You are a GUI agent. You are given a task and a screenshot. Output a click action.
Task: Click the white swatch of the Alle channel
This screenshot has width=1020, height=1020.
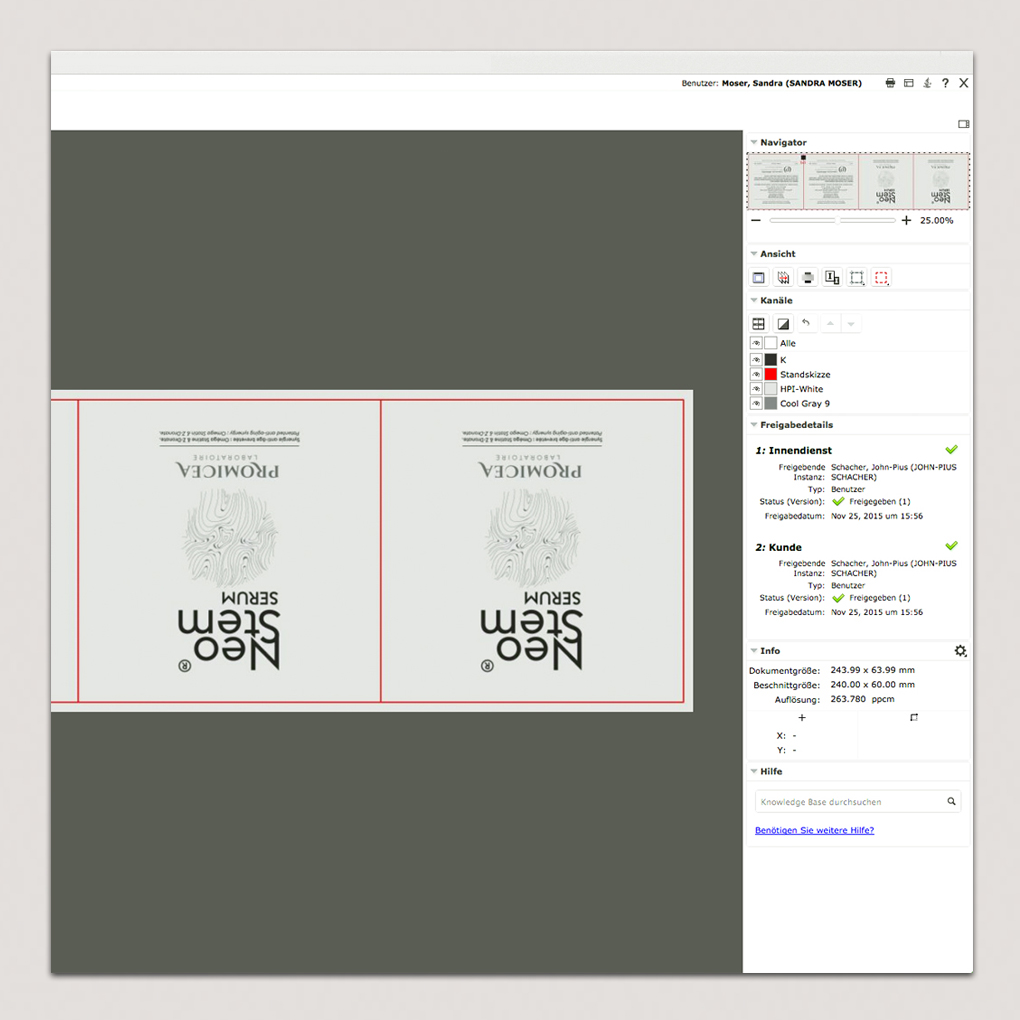pos(771,343)
